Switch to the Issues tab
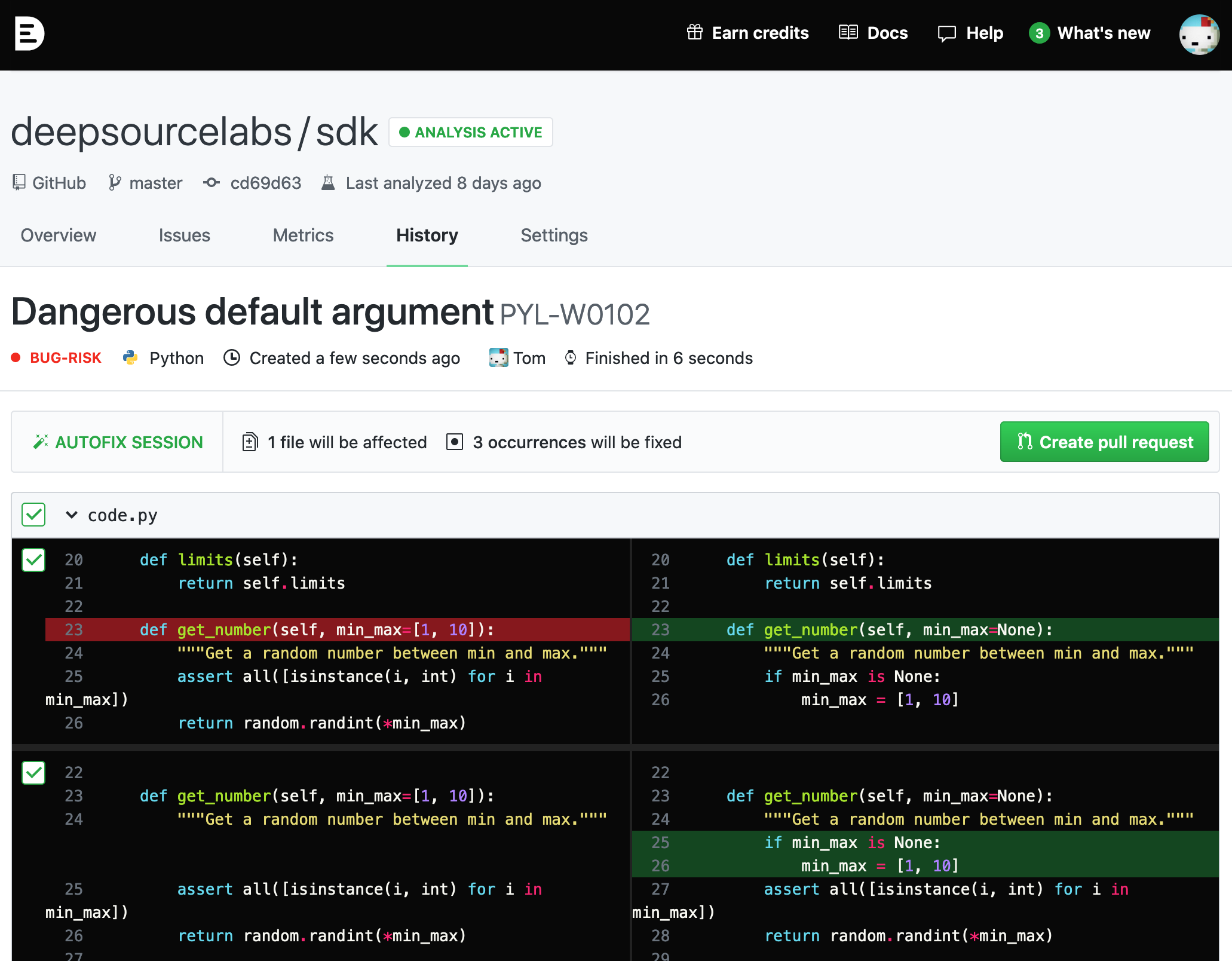This screenshot has width=1232, height=961. coord(184,235)
